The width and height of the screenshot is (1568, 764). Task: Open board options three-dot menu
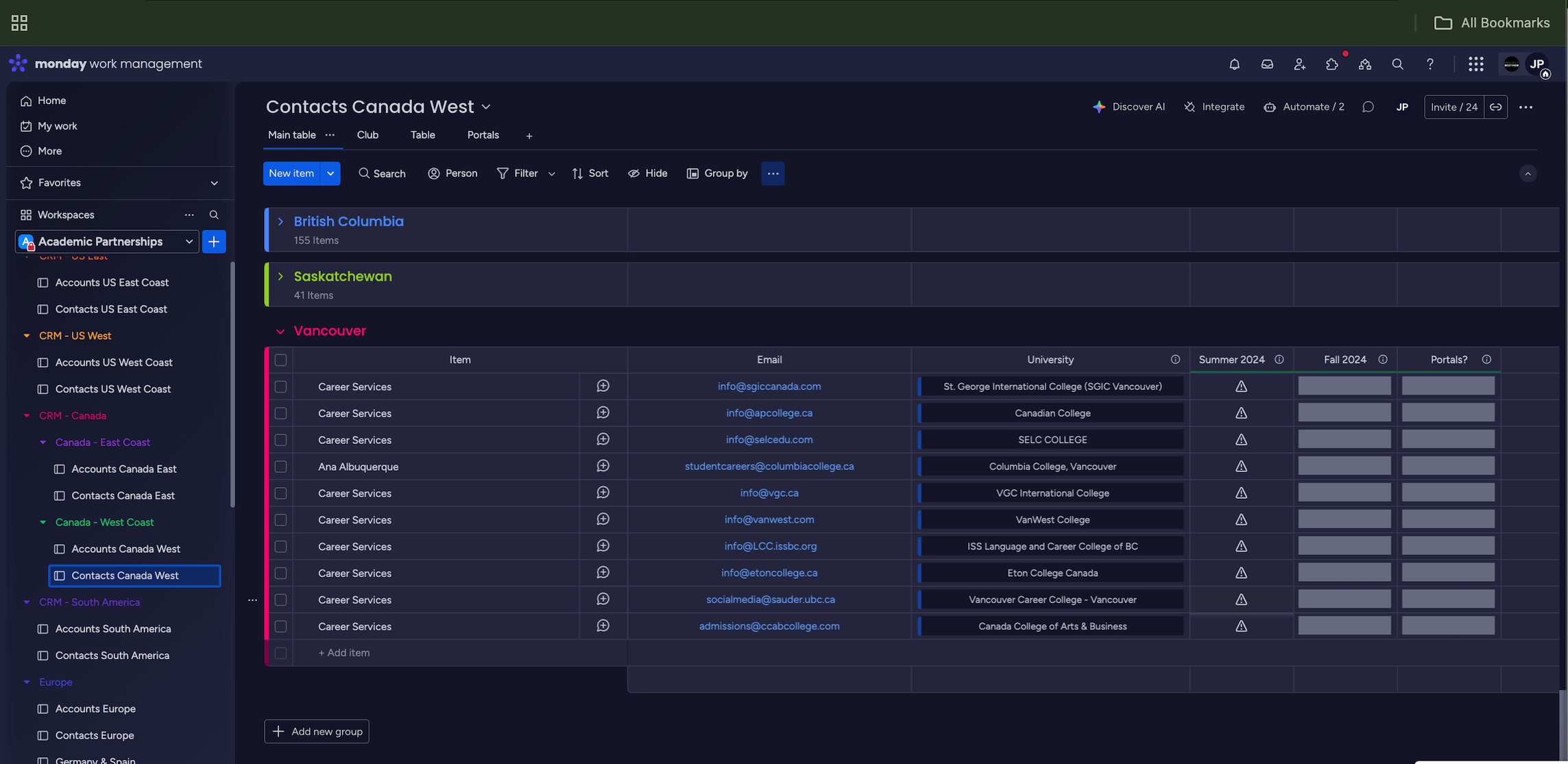(x=1525, y=107)
